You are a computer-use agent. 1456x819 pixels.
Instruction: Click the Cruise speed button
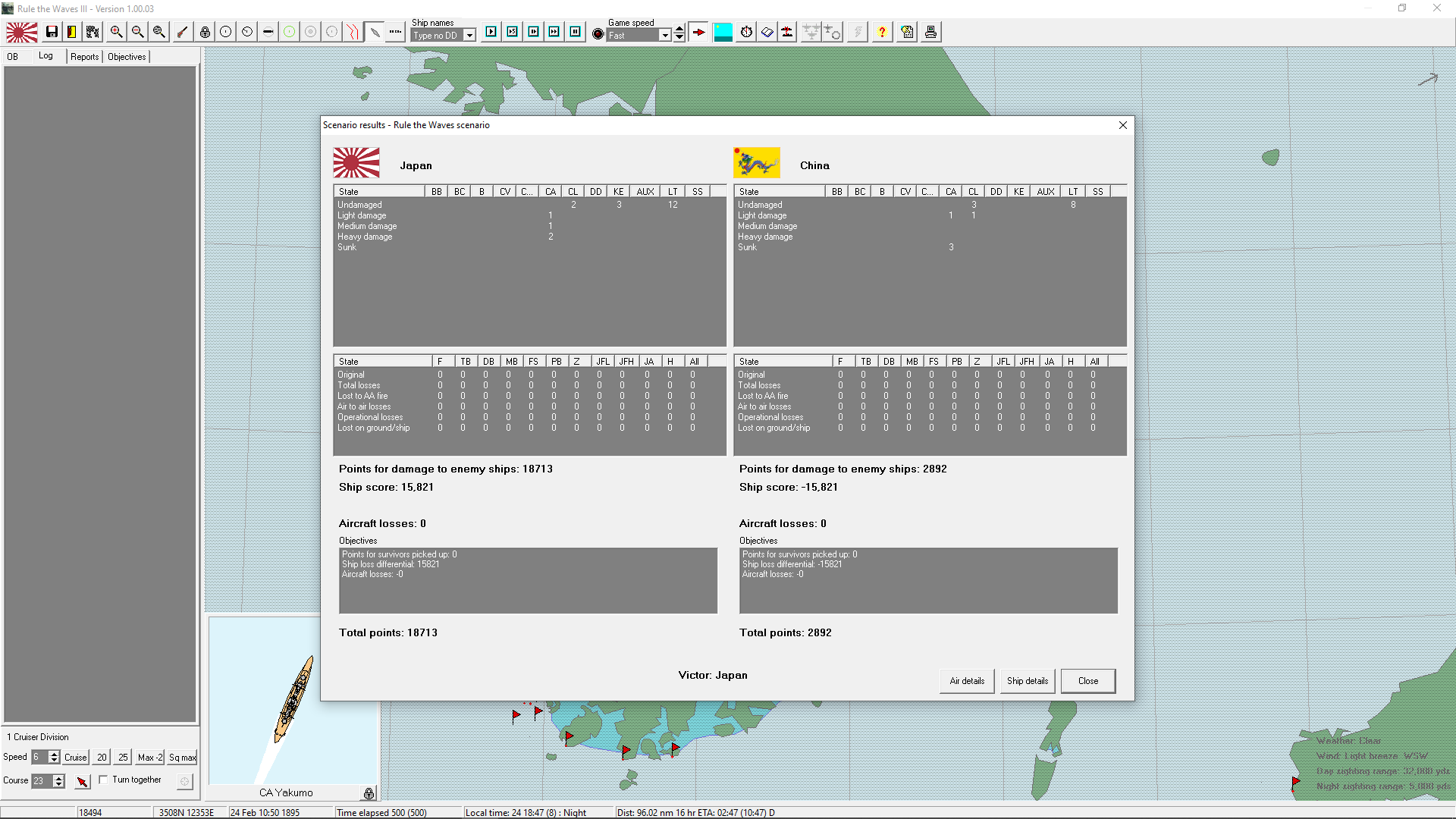click(x=76, y=758)
